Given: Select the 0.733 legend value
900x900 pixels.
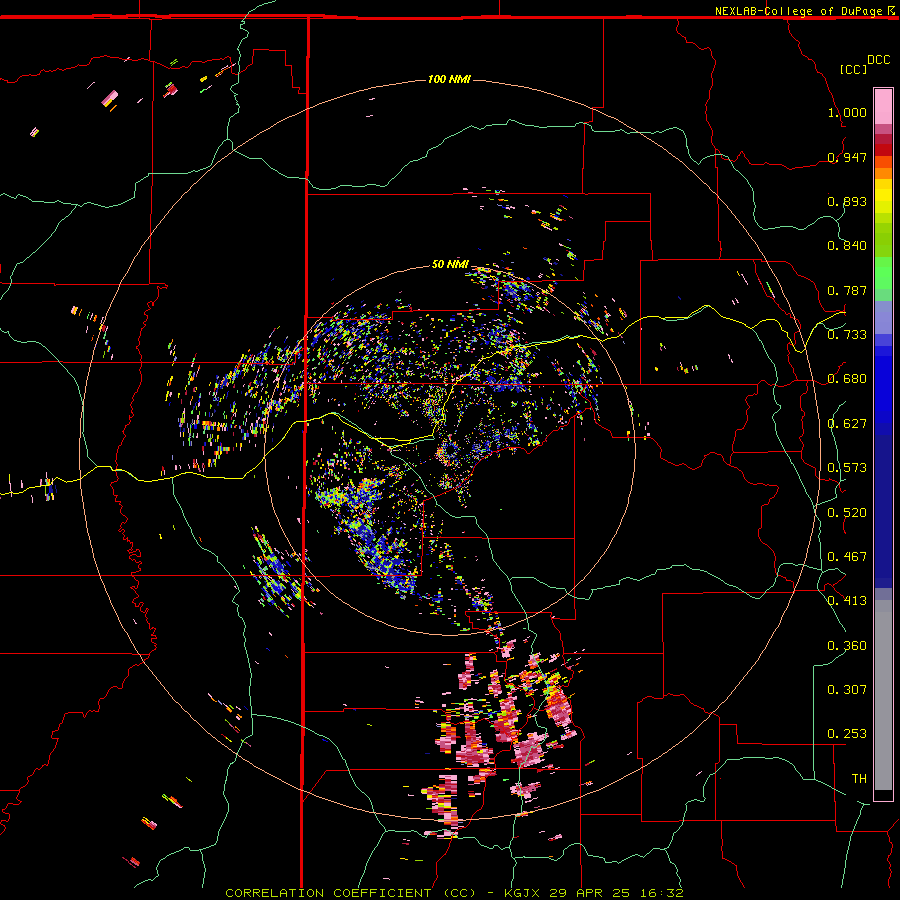Looking at the screenshot, I should tap(847, 334).
